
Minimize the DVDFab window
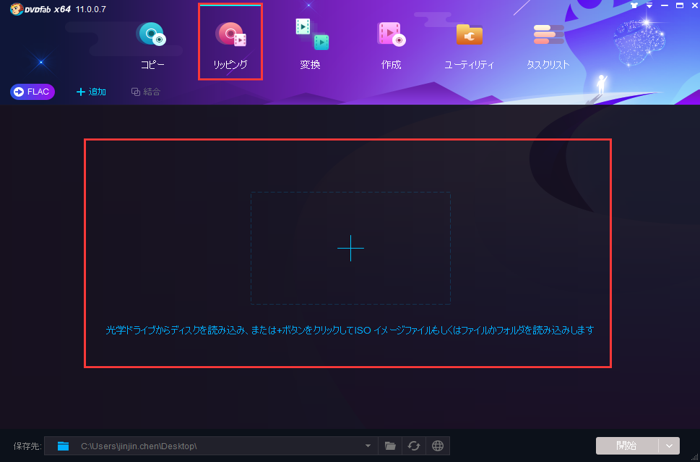click(665, 6)
